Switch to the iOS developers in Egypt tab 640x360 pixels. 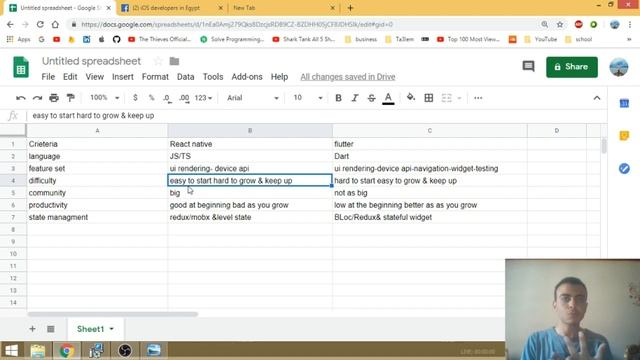pos(171,8)
